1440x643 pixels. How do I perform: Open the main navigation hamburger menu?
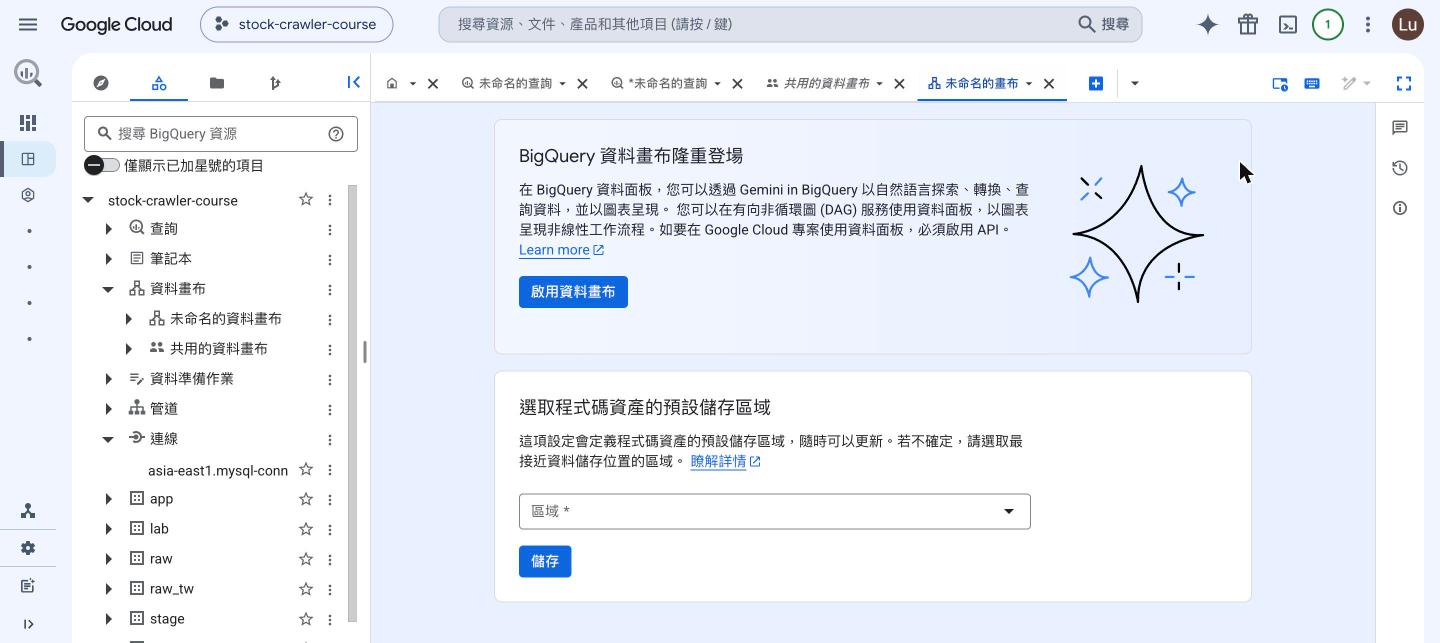coord(28,24)
